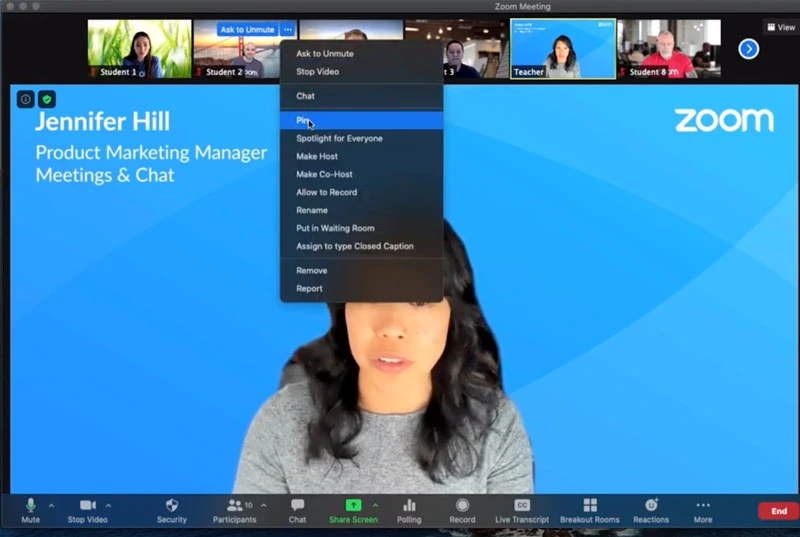Expand video options arrow beside Stop Video

click(x=108, y=505)
